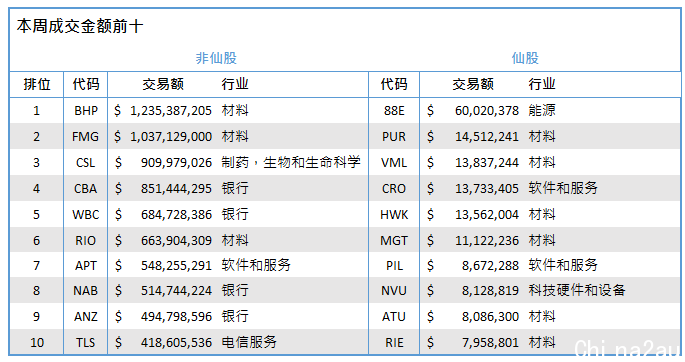Screen dimensions: 685x362
Task: Click the BHP stock code cell
Action: tap(86, 110)
